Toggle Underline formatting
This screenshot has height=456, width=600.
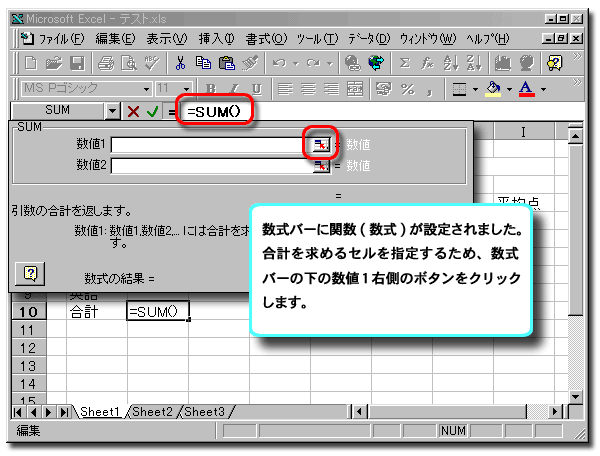coord(257,89)
